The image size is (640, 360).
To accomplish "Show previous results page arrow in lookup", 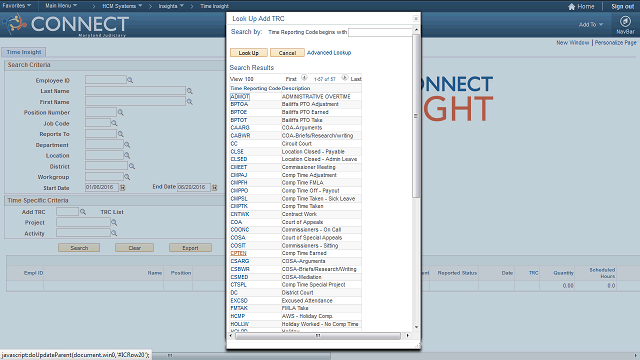I will pos(304,78).
